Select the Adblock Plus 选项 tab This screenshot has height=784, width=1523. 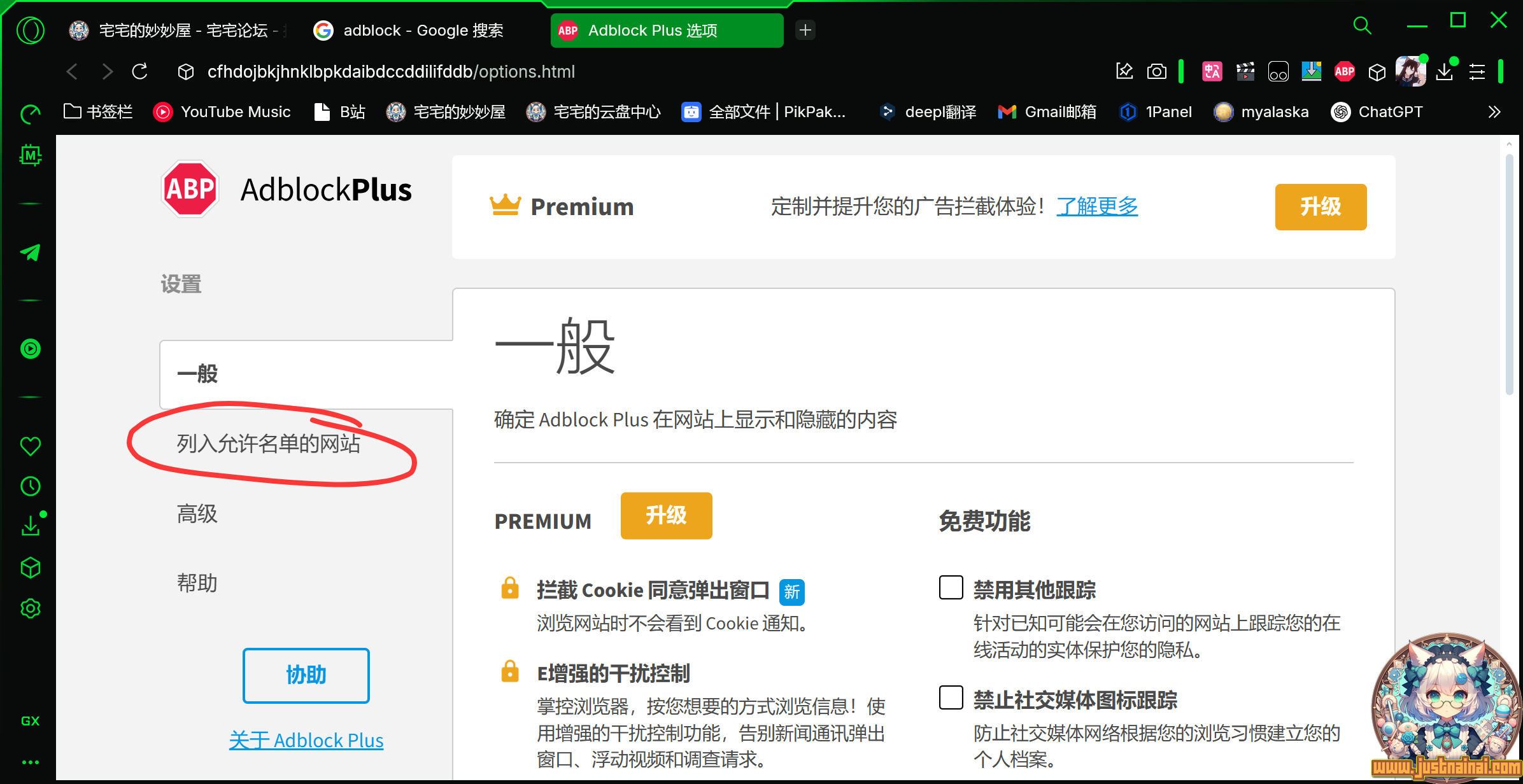[667, 30]
